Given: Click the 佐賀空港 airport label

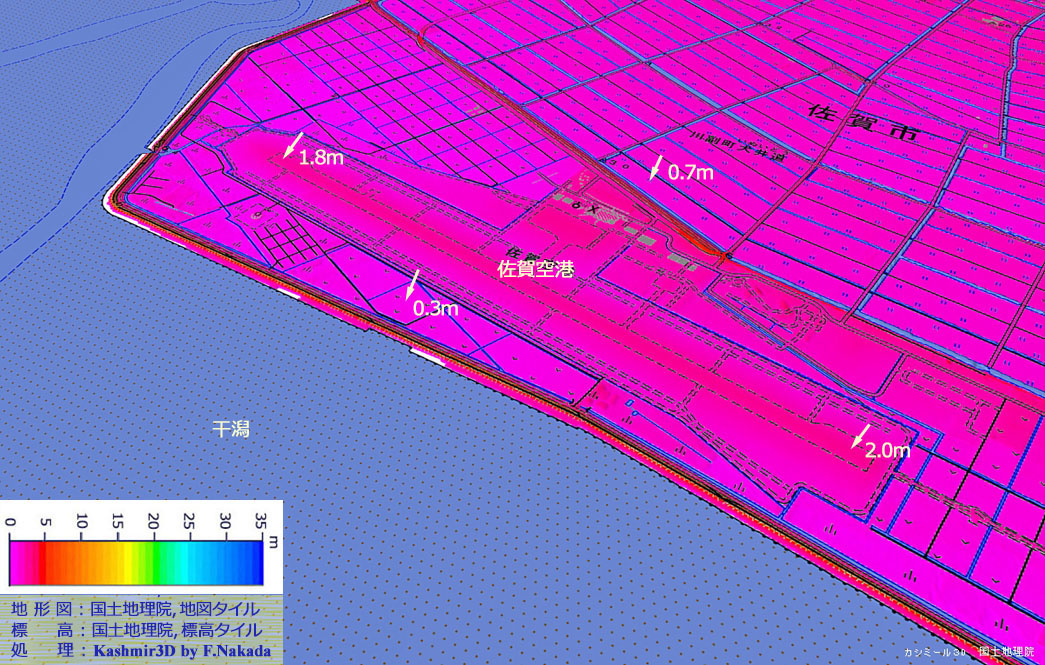Looking at the screenshot, I should point(536,268).
